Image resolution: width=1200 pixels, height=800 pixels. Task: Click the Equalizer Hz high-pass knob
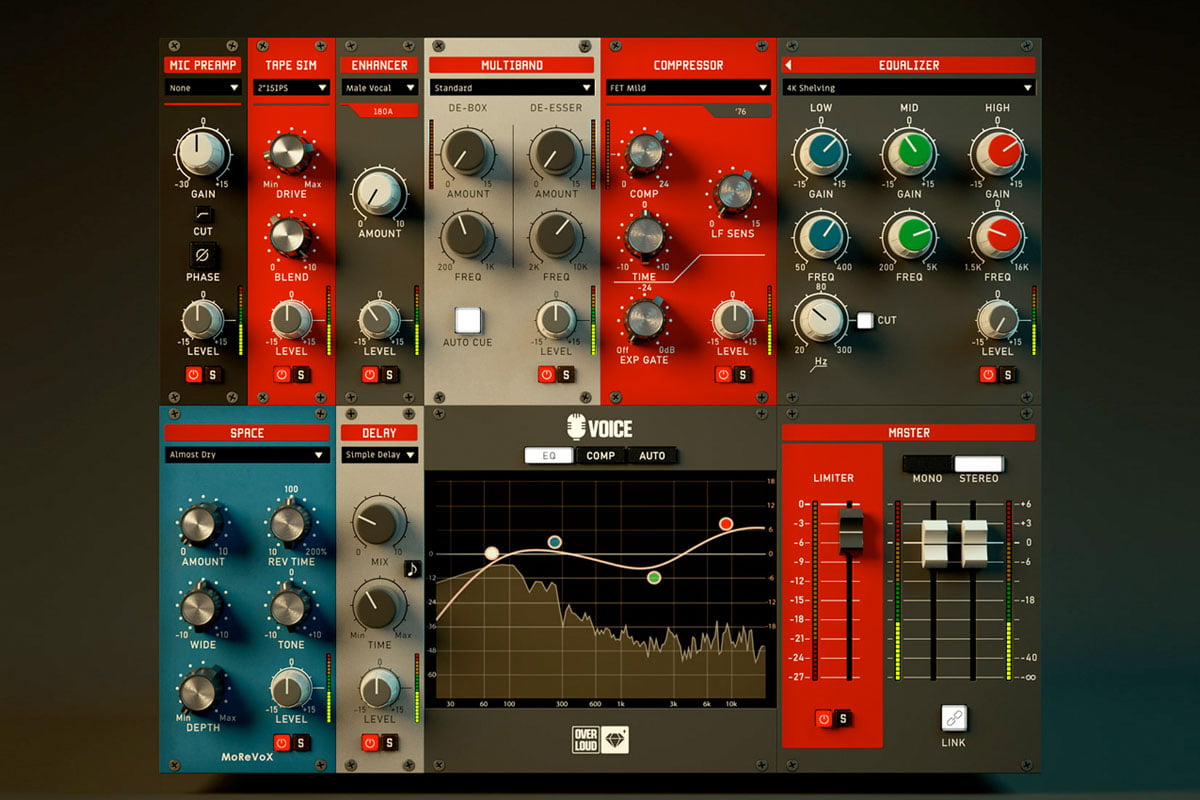821,321
